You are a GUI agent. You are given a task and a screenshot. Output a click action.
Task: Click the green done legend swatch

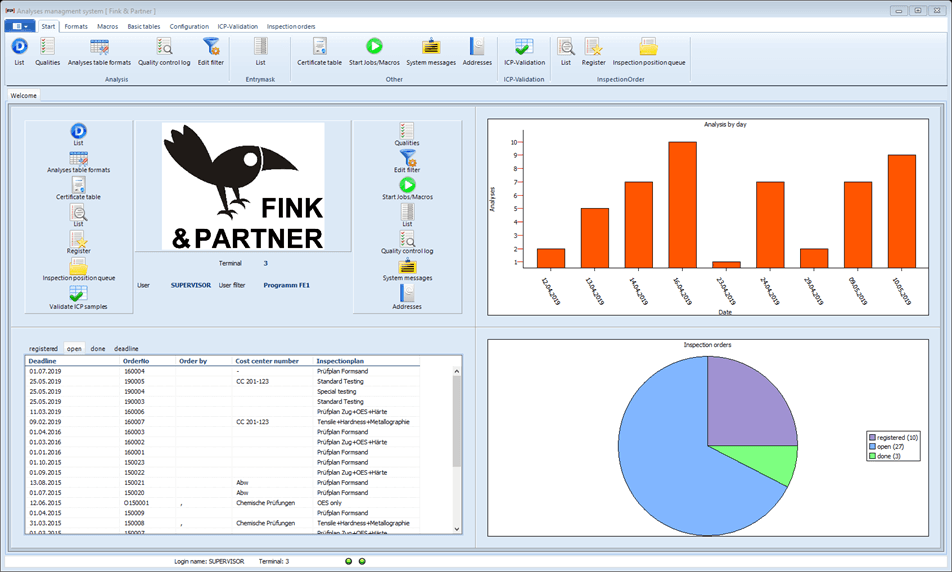point(872,456)
